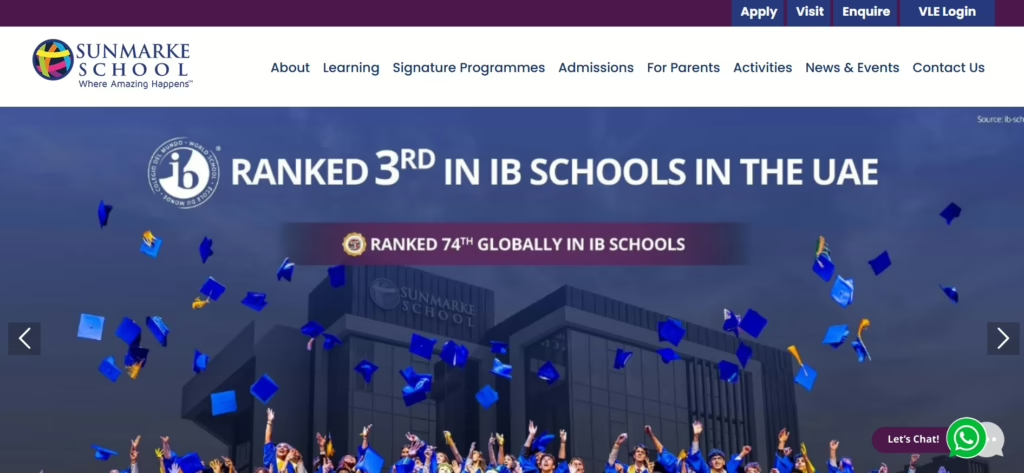Click the Sunmarke School logo
Viewport: 1024px width, 473px height.
click(x=110, y=65)
